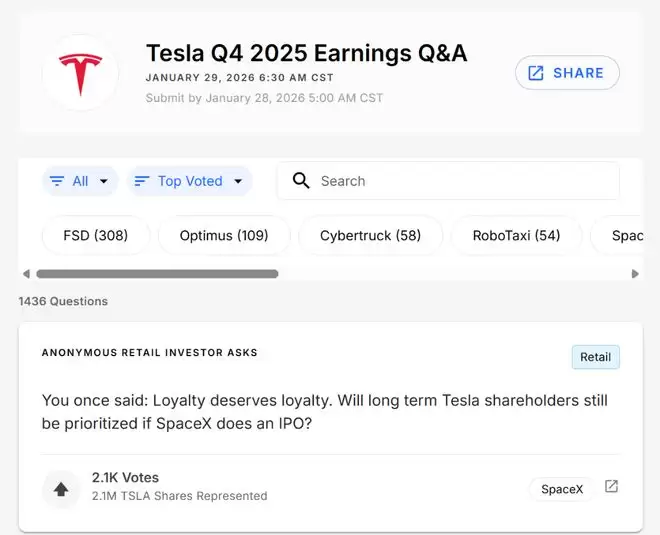This screenshot has width=660, height=535.
Task: Click scroll-left arrow of topic bar
Action: (26, 273)
